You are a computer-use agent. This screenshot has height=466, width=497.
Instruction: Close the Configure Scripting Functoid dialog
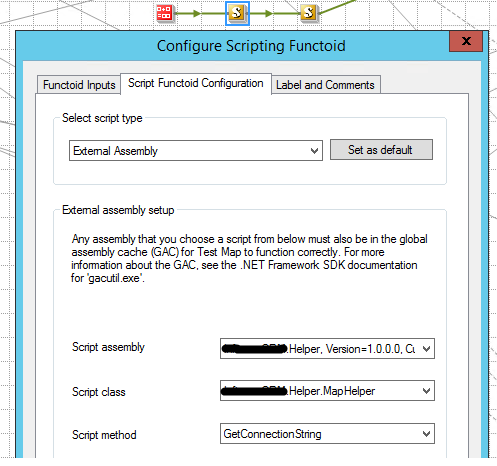(466, 41)
